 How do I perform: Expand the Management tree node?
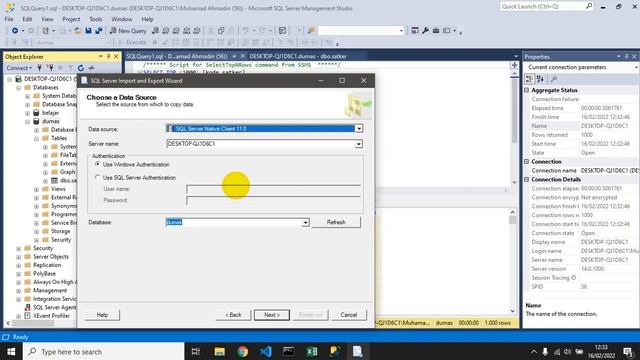tap(18, 291)
